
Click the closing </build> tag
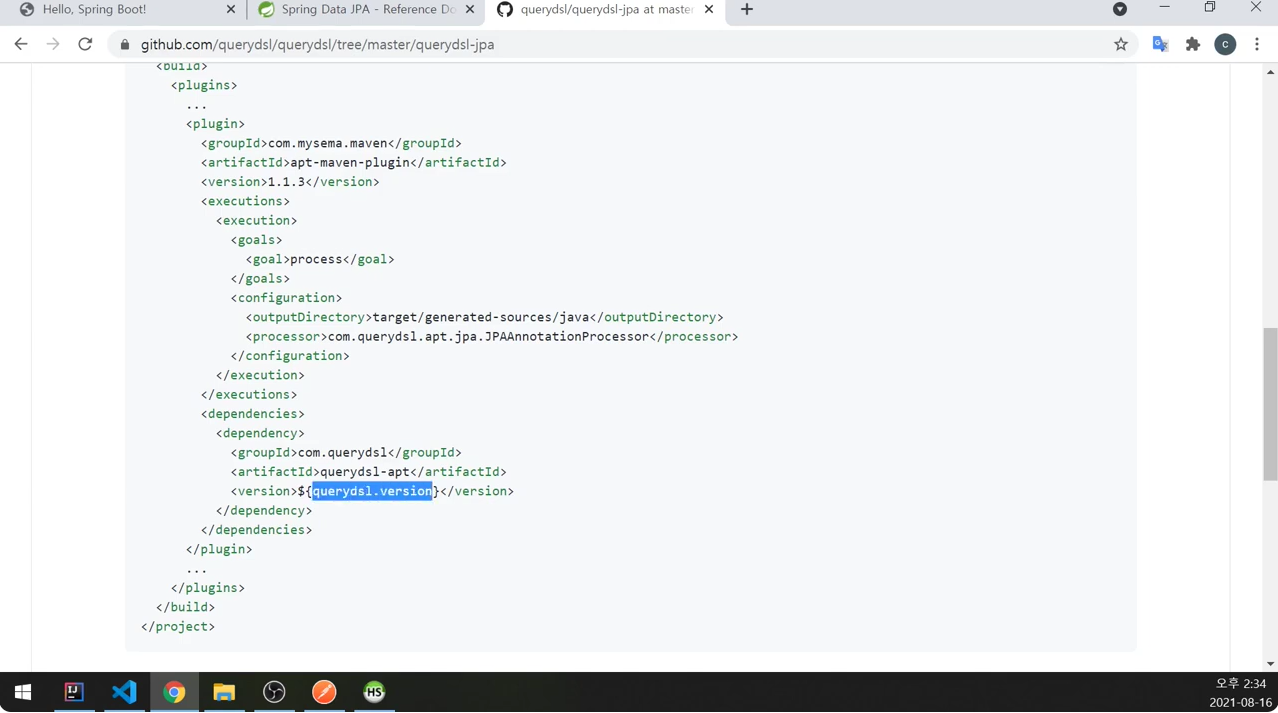pyautogui.click(x=185, y=607)
